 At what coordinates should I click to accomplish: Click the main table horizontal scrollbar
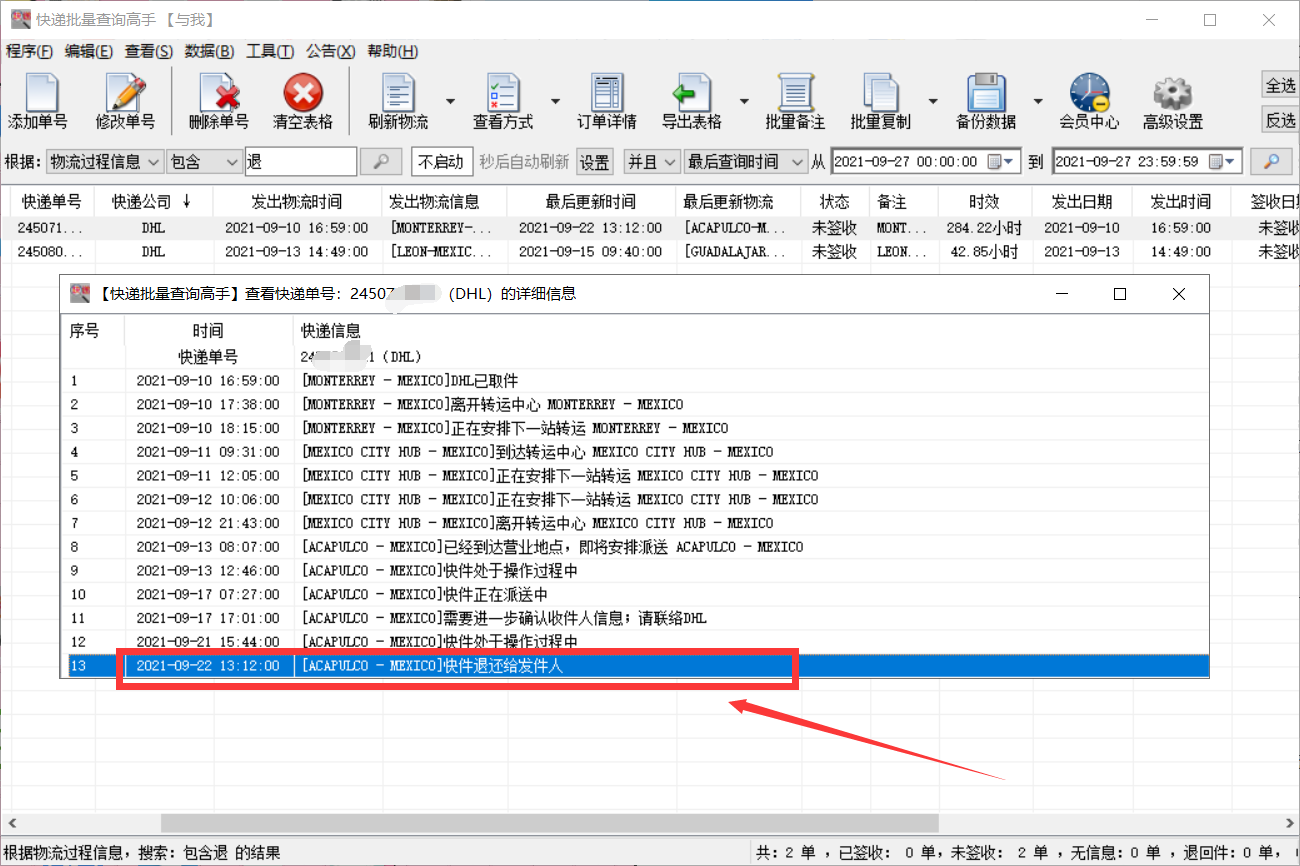pos(549,822)
